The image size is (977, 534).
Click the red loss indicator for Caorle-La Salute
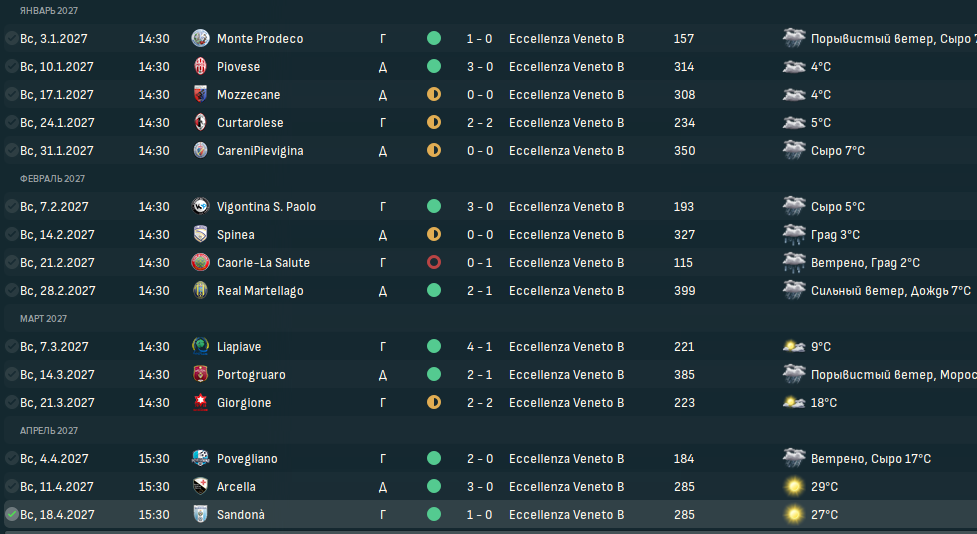pos(434,262)
